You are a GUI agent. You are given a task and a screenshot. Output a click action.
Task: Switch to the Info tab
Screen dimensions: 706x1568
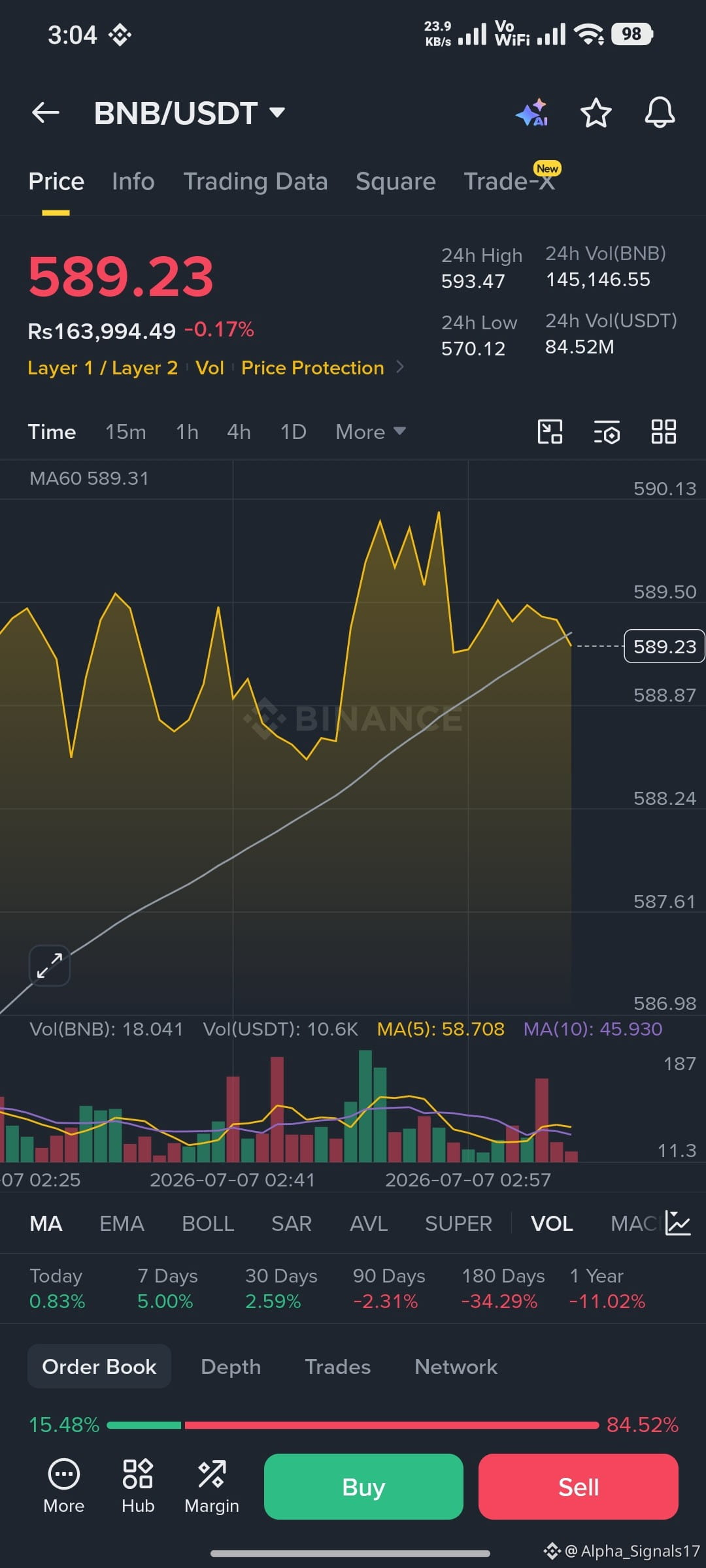133,182
